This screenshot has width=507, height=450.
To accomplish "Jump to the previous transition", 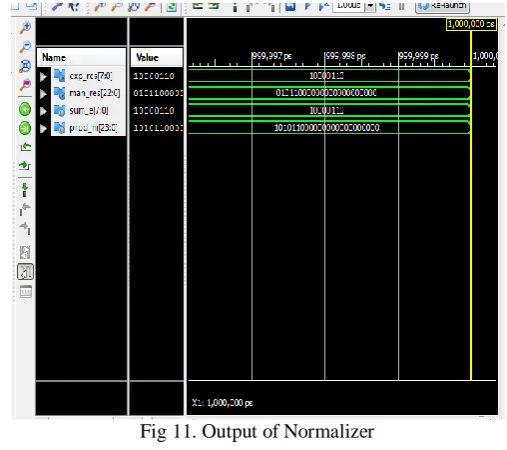I will [x=25, y=147].
